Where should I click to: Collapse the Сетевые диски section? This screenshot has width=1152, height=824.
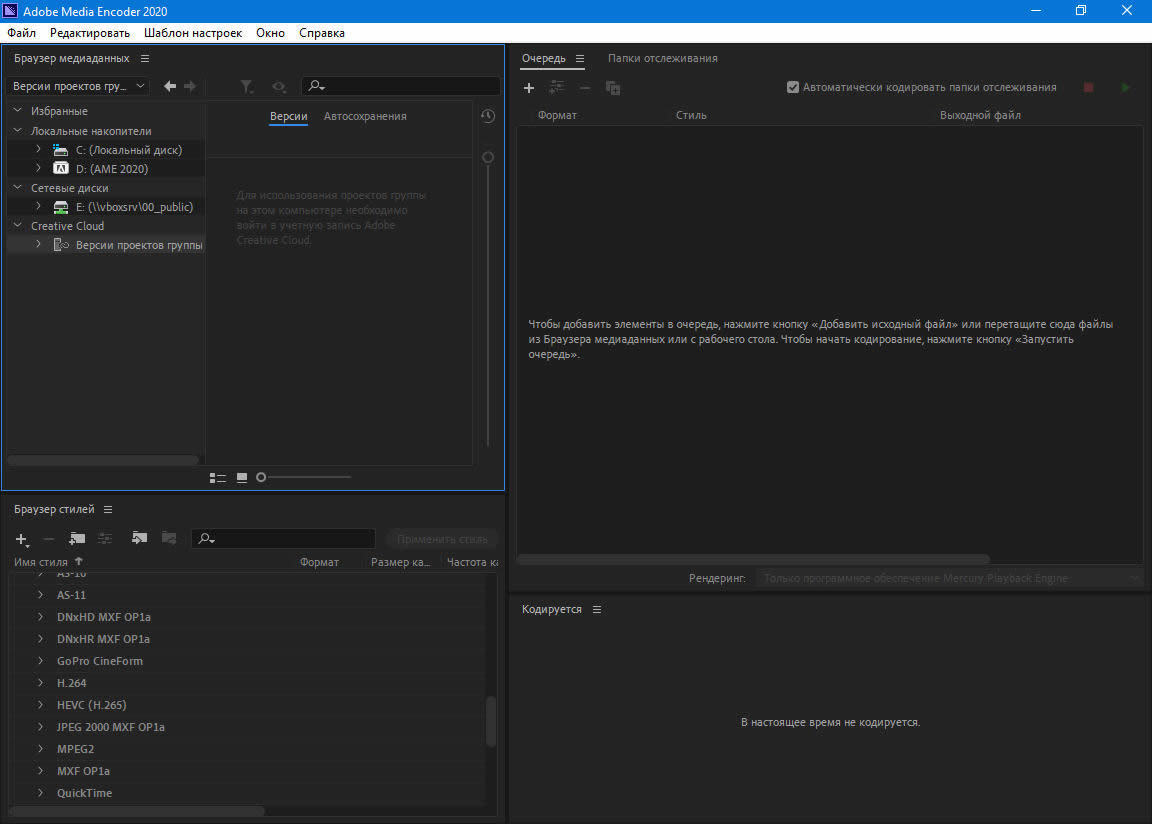(18, 187)
